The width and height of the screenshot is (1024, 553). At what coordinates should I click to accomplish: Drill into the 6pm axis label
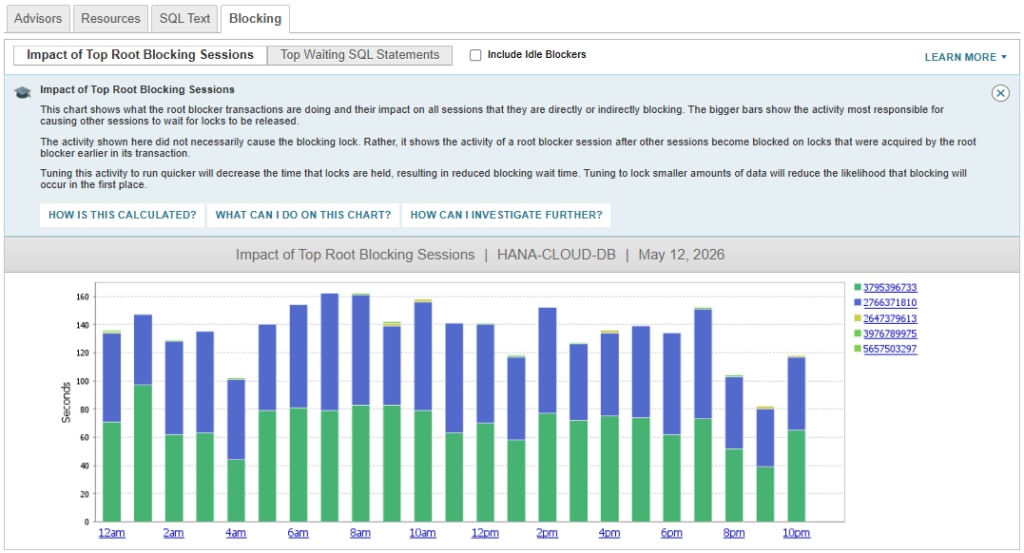(x=671, y=533)
